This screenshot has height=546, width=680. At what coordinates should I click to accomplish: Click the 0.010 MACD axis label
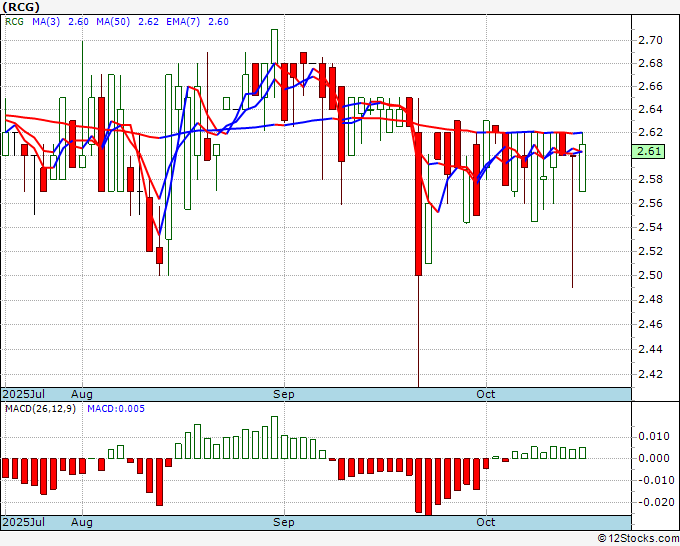coord(654,436)
